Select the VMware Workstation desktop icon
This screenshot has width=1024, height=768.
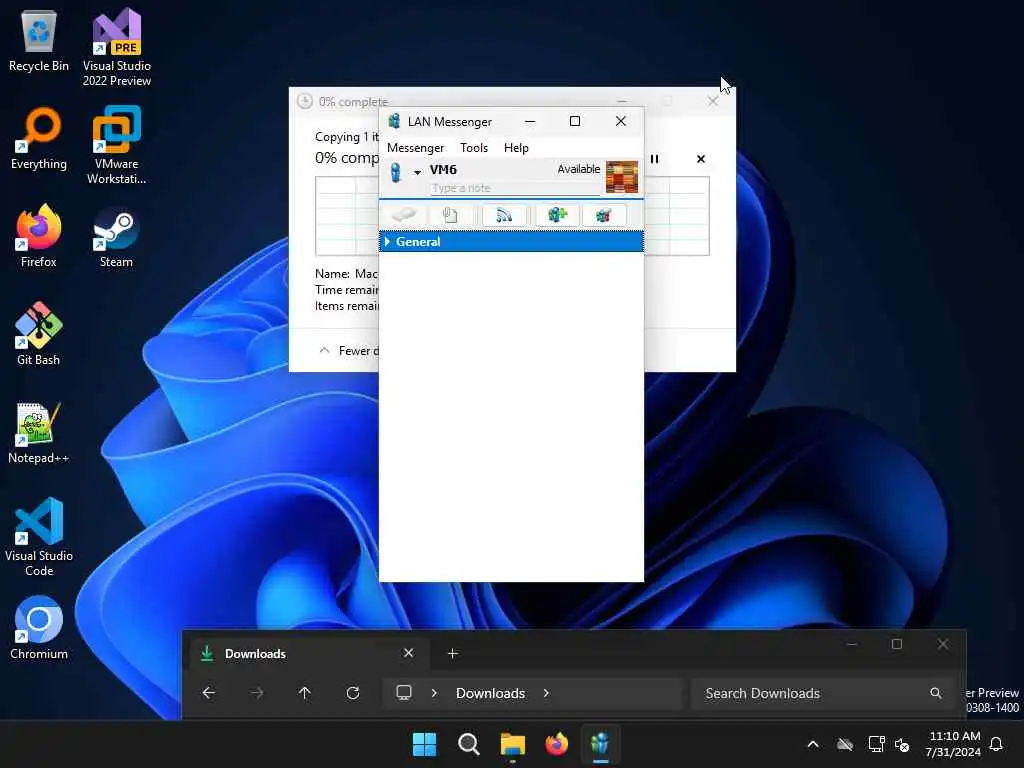click(x=117, y=146)
